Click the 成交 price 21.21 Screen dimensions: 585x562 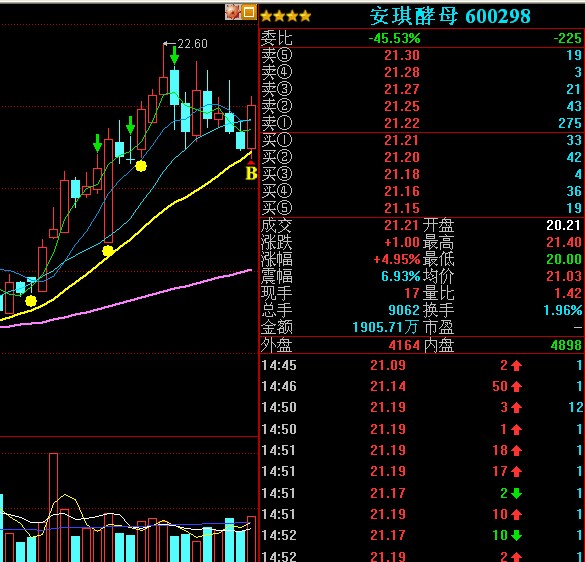(x=402, y=225)
